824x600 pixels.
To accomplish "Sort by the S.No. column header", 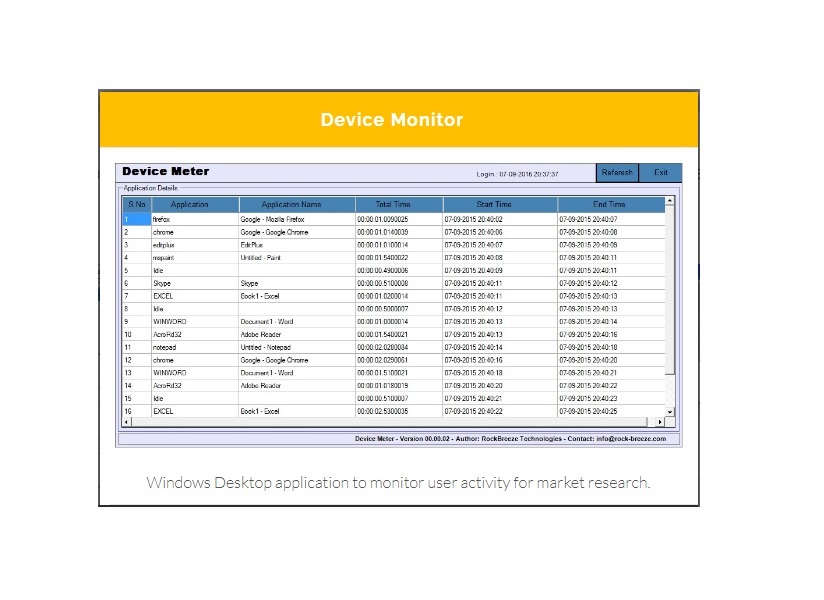I will pyautogui.click(x=136, y=205).
